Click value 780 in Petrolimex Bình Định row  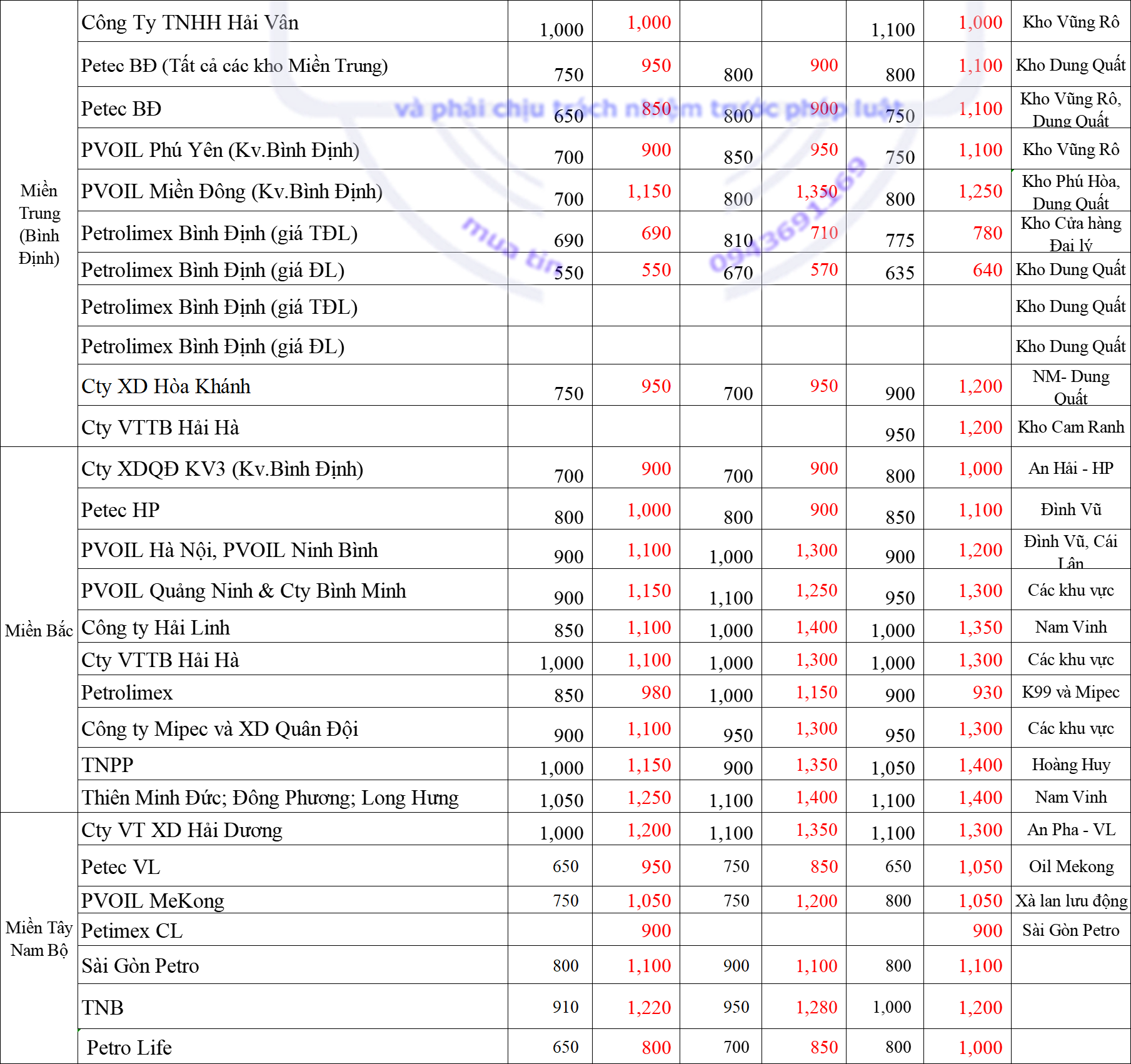pyautogui.click(x=987, y=233)
